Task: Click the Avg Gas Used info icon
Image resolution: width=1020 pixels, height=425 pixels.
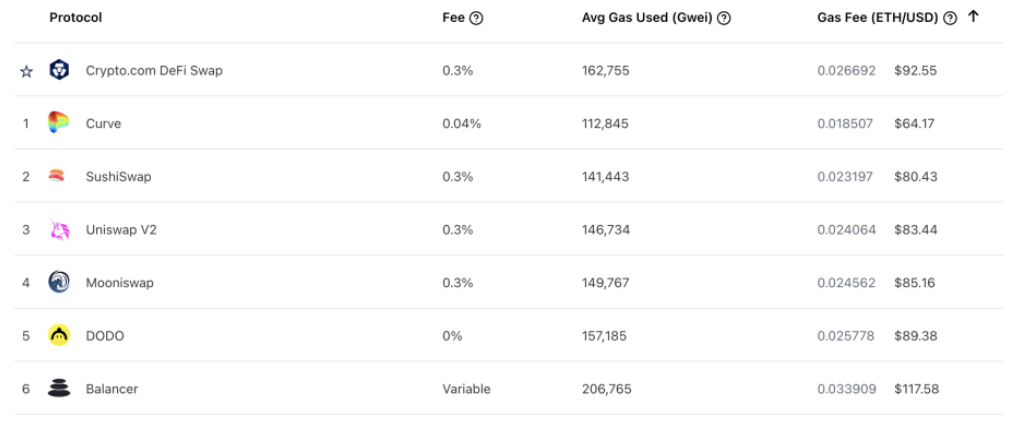Action: coord(724,18)
